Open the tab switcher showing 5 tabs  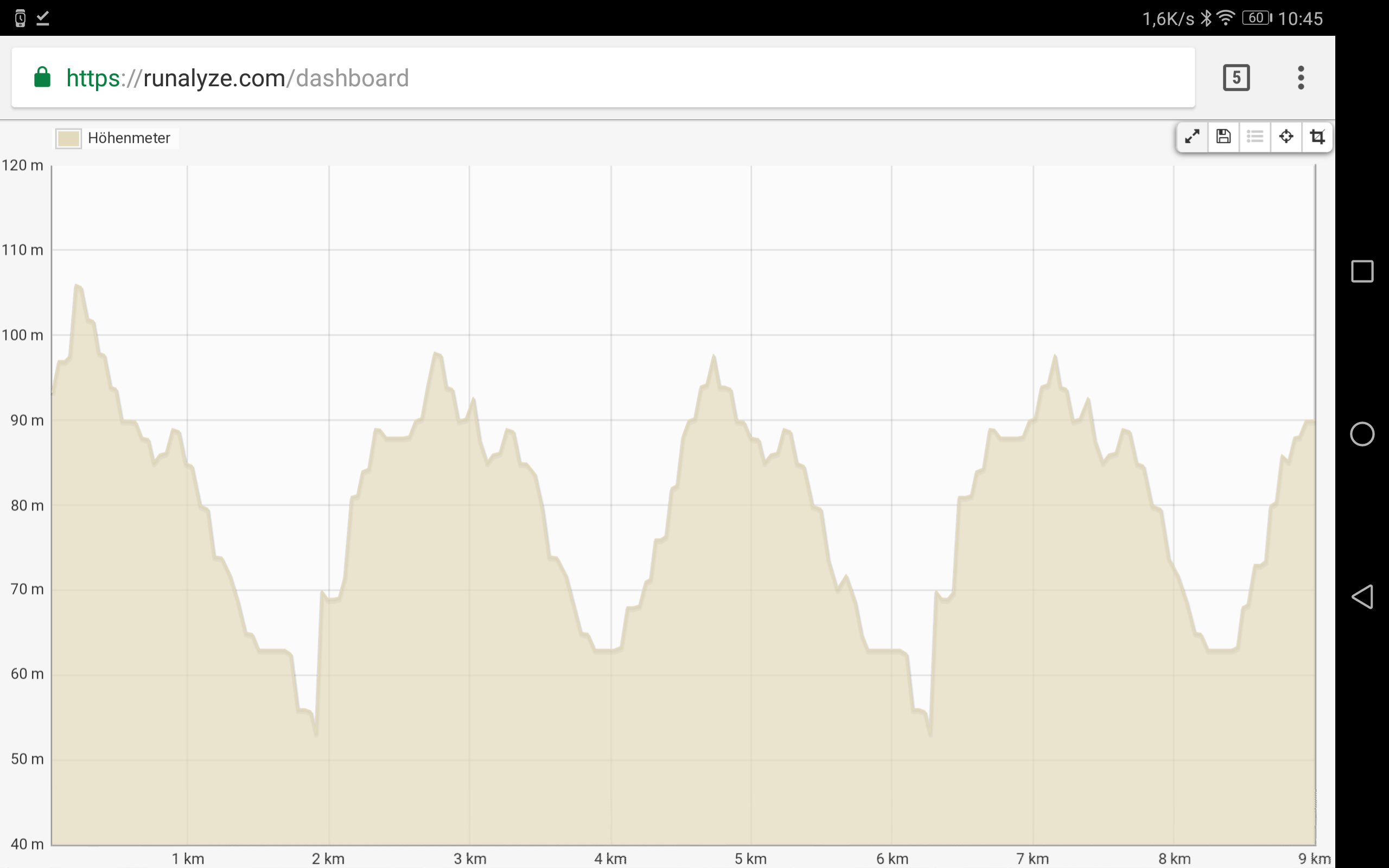click(1236, 78)
